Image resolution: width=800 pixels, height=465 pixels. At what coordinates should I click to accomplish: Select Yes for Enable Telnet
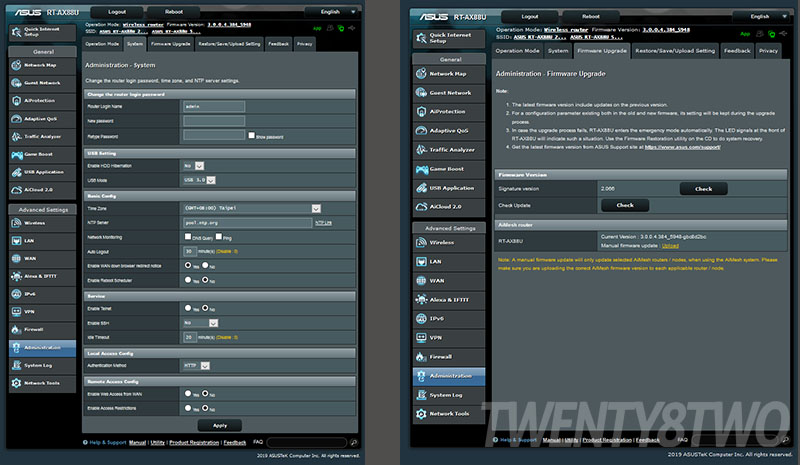pyautogui.click(x=188, y=308)
